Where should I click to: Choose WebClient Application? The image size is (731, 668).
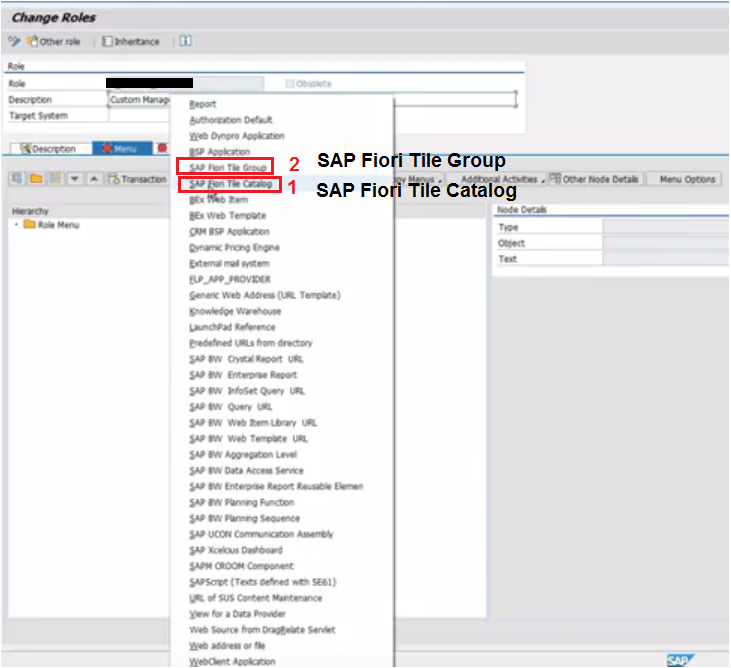232,661
